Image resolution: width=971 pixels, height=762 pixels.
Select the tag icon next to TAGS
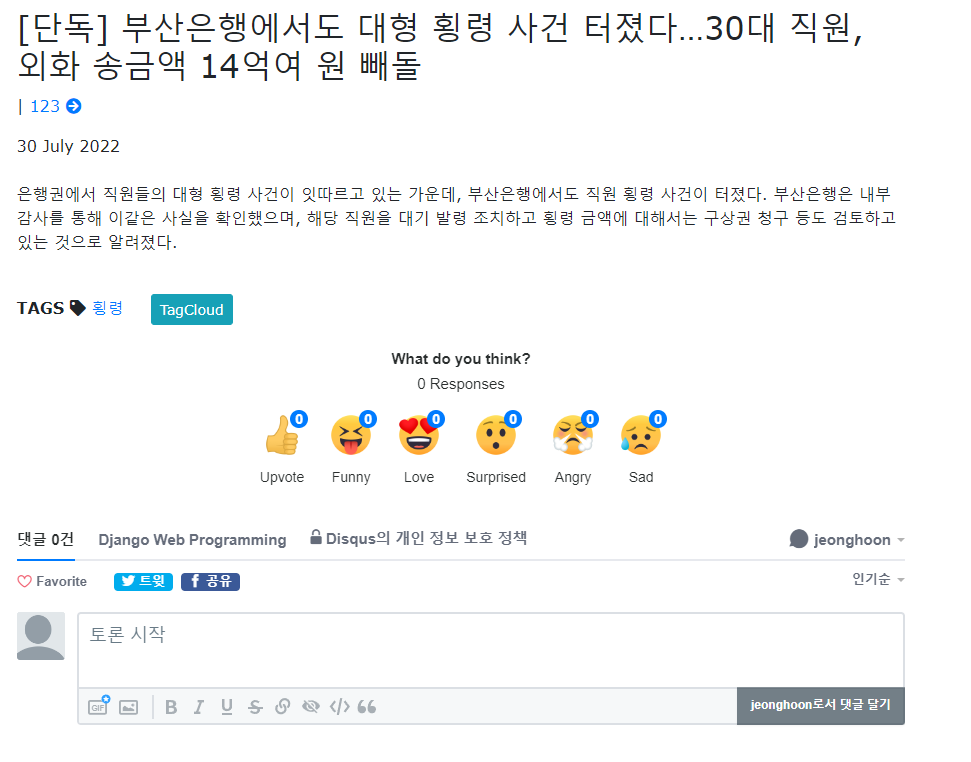click(x=77, y=308)
